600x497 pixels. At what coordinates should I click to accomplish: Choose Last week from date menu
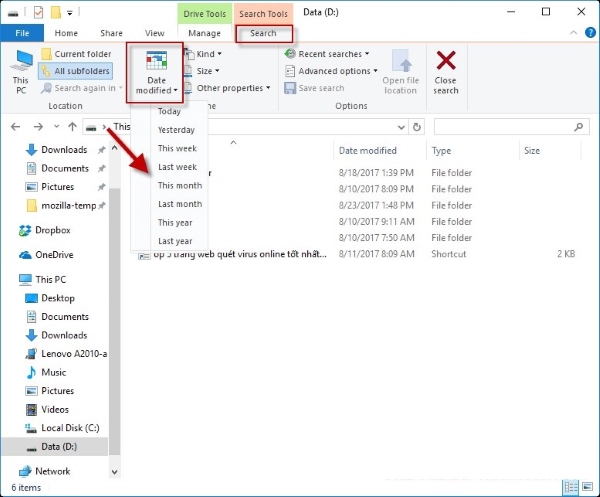177,167
